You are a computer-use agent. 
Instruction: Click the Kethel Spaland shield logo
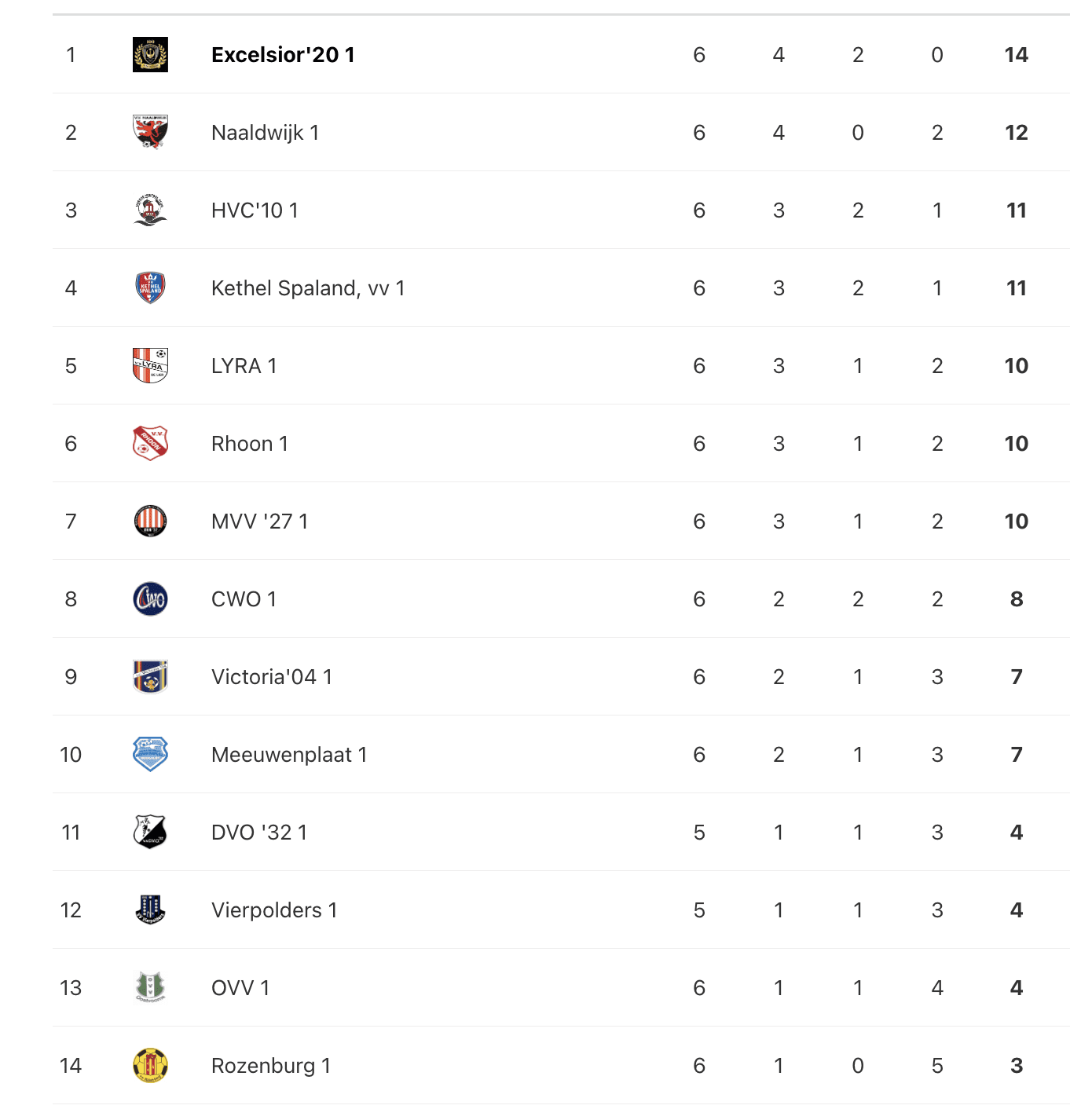pos(150,287)
